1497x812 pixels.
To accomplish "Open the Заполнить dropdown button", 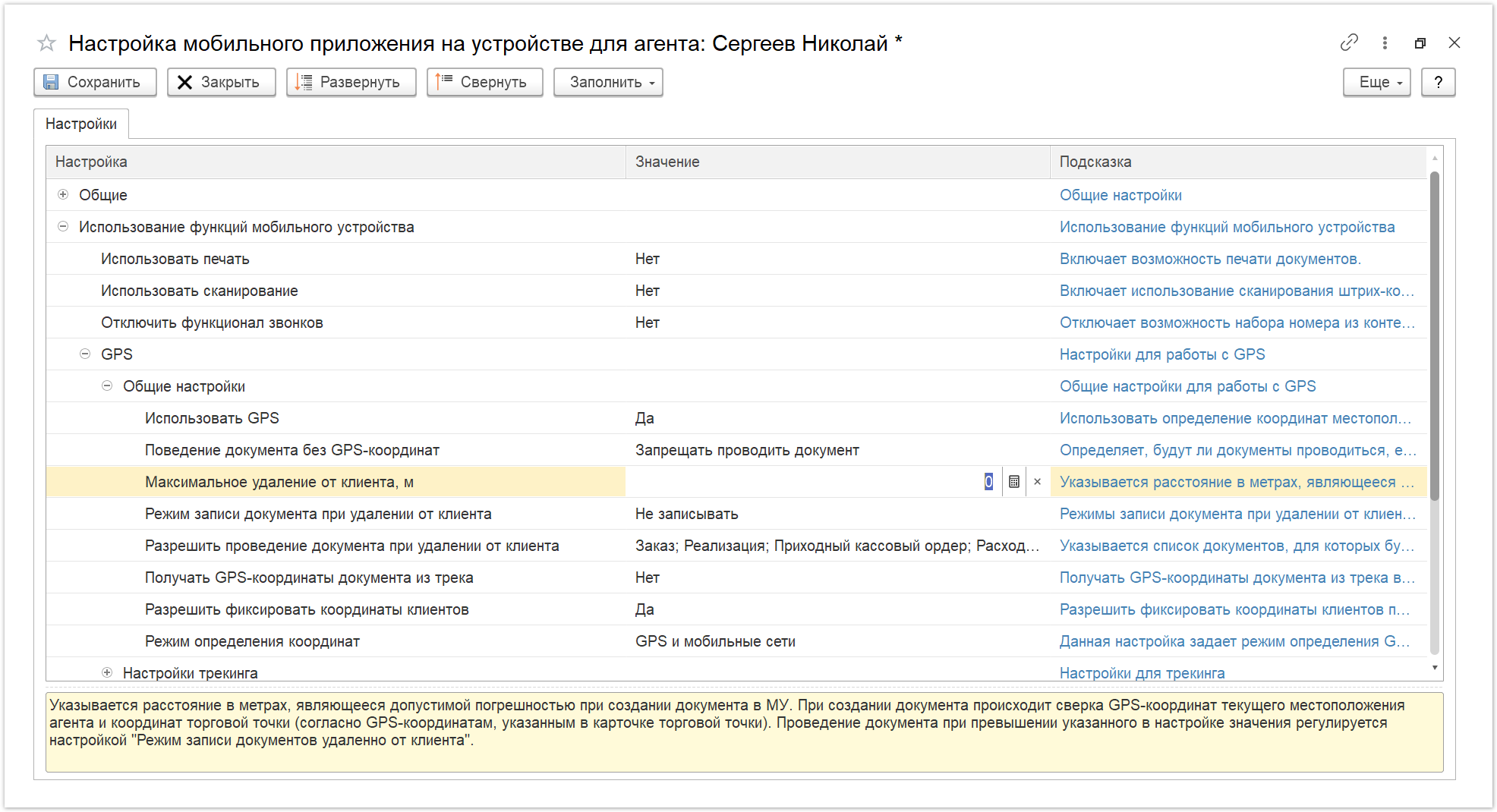I will pos(608,82).
